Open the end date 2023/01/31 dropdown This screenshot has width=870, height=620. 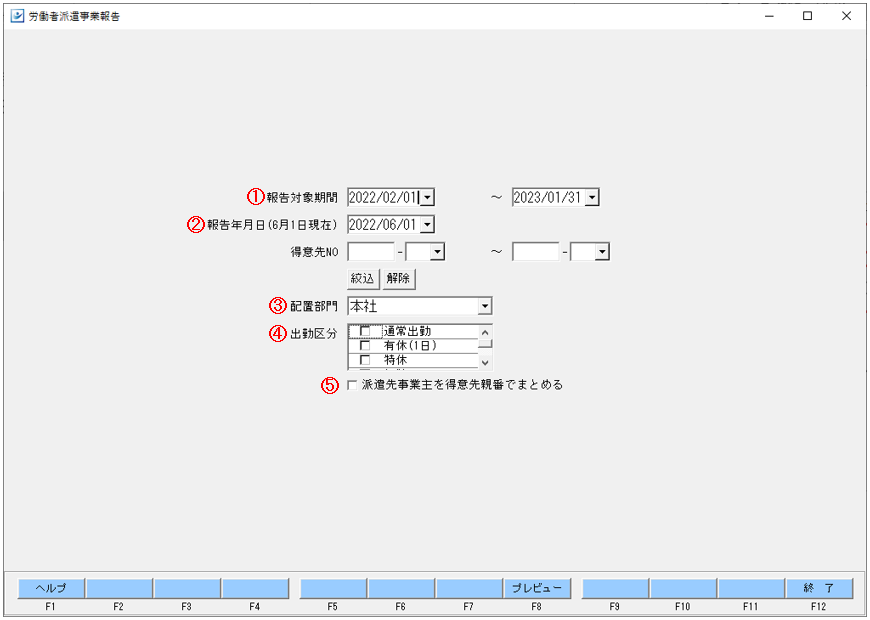tap(592, 198)
